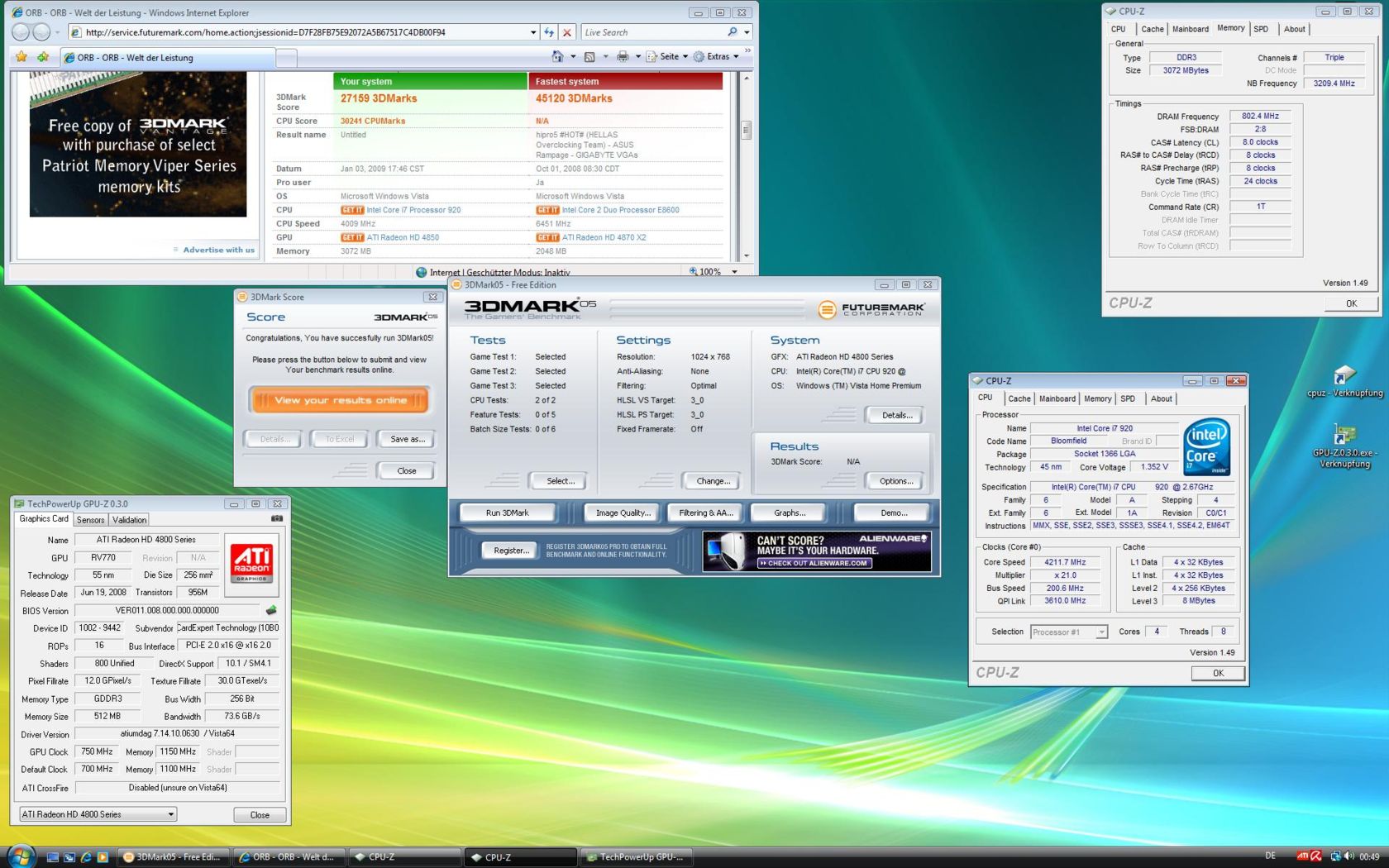
Task: Click ATI Radeon HD 4870 X2 link
Action: click(x=604, y=237)
